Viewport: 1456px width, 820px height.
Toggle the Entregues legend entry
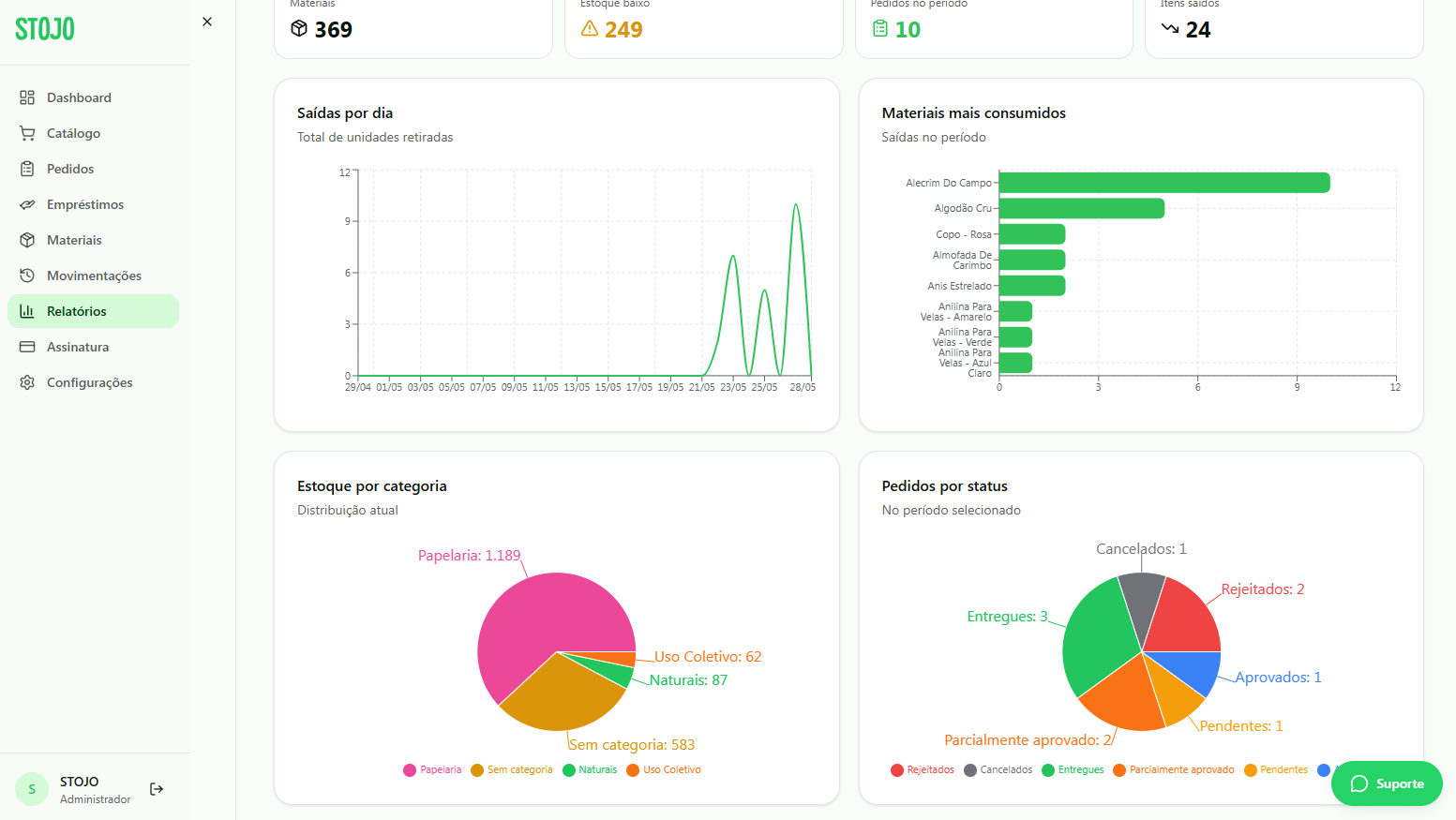click(1073, 770)
